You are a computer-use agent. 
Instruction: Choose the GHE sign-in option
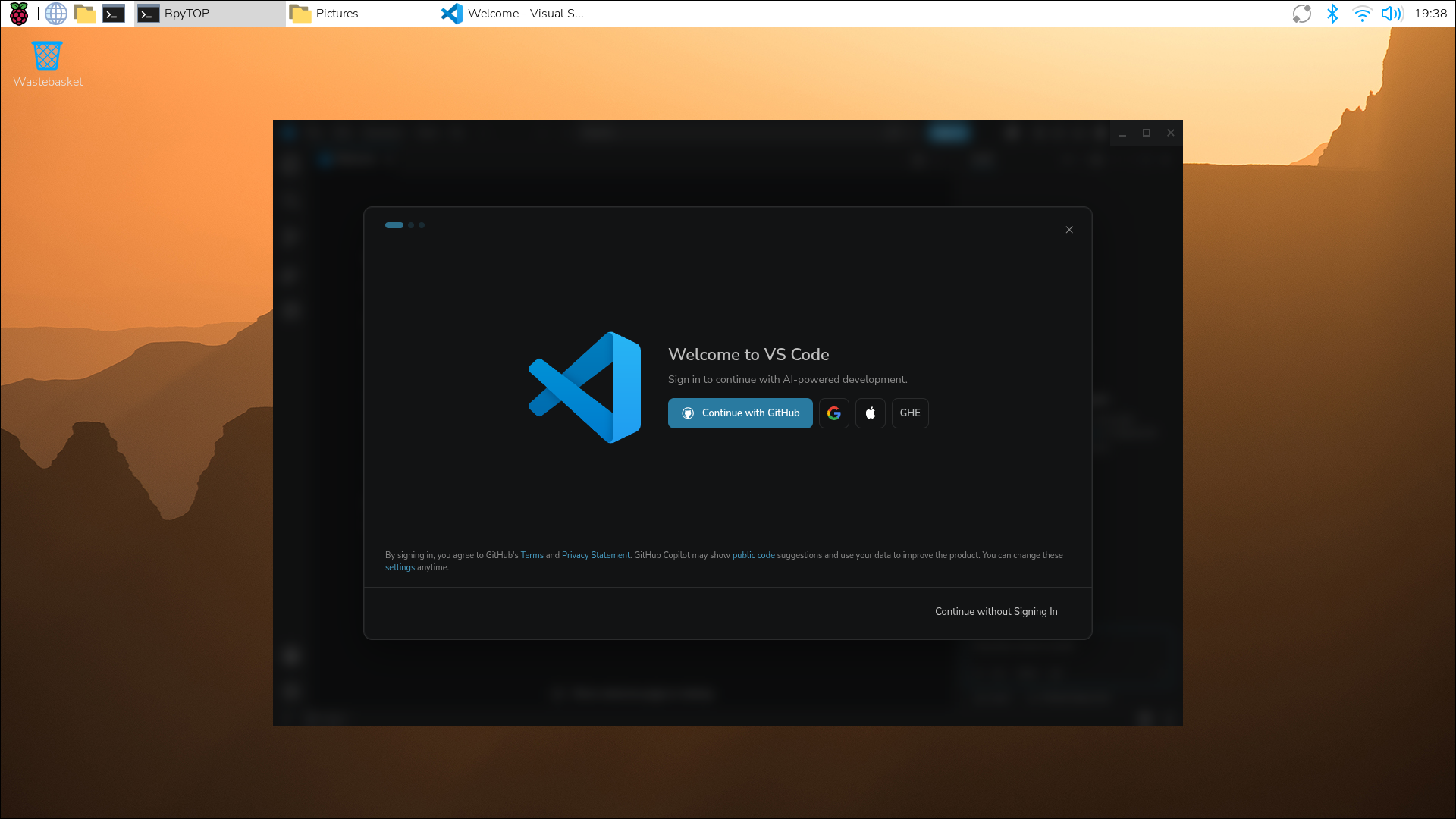coord(910,413)
